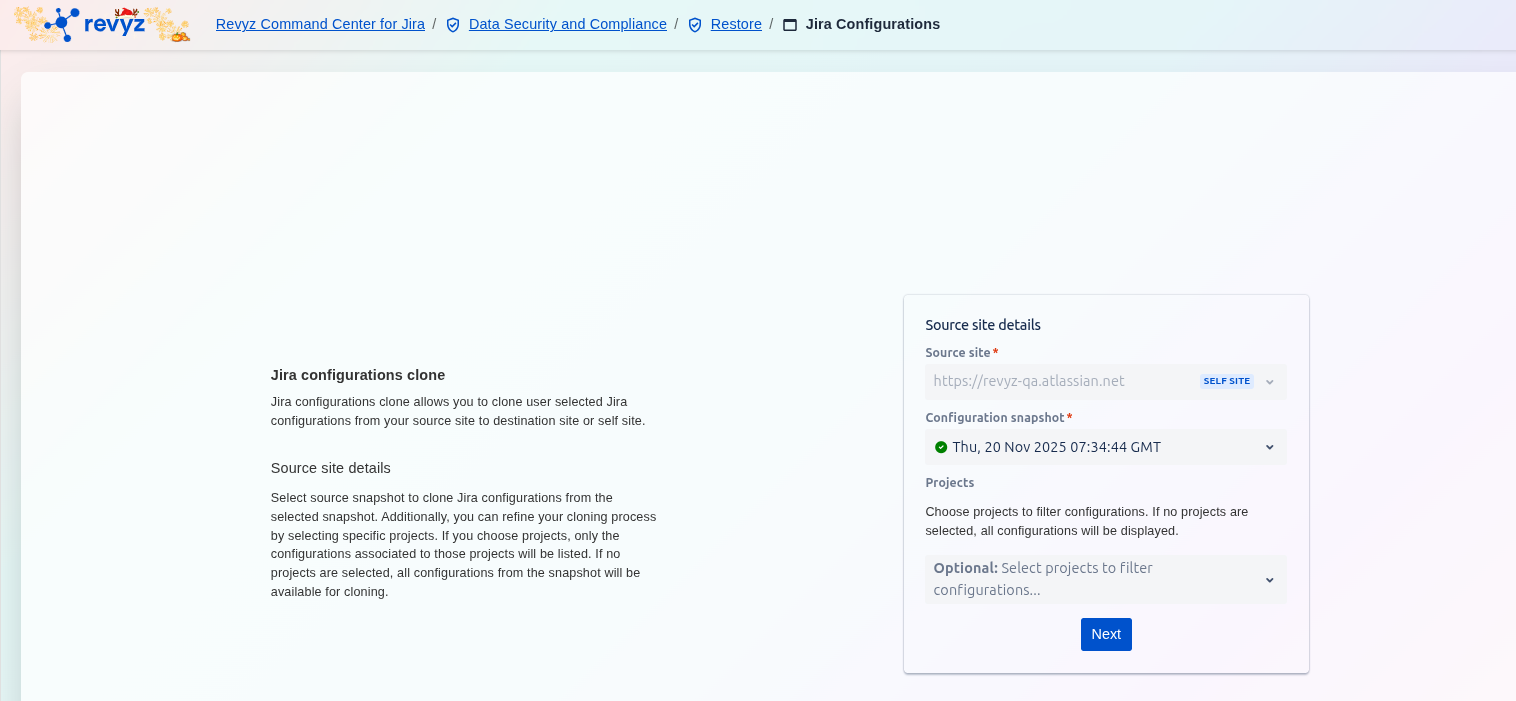Click shield icon beside Data Security and Compliance
Image resolution: width=1516 pixels, height=701 pixels.
pos(453,25)
